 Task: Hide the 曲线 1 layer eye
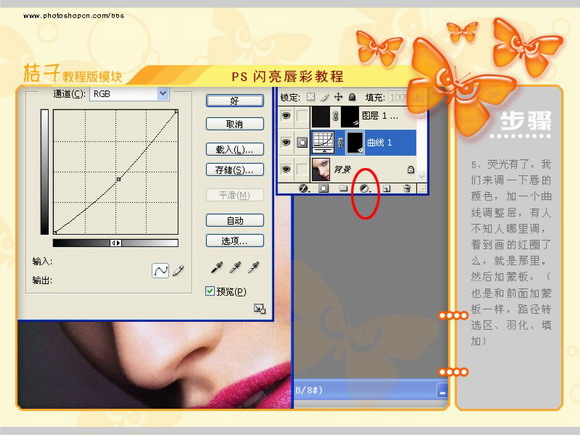tap(286, 142)
